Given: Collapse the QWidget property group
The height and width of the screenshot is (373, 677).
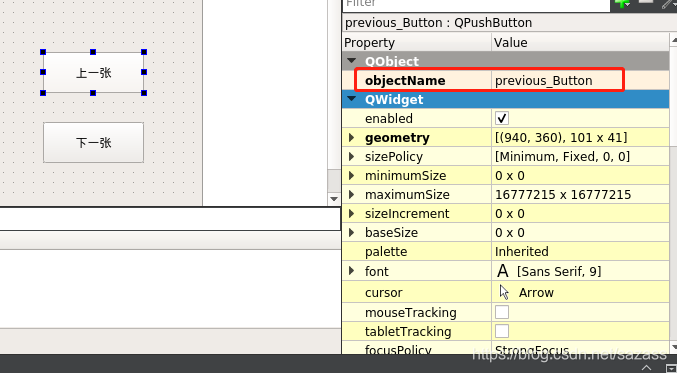Looking at the screenshot, I should tap(351, 99).
